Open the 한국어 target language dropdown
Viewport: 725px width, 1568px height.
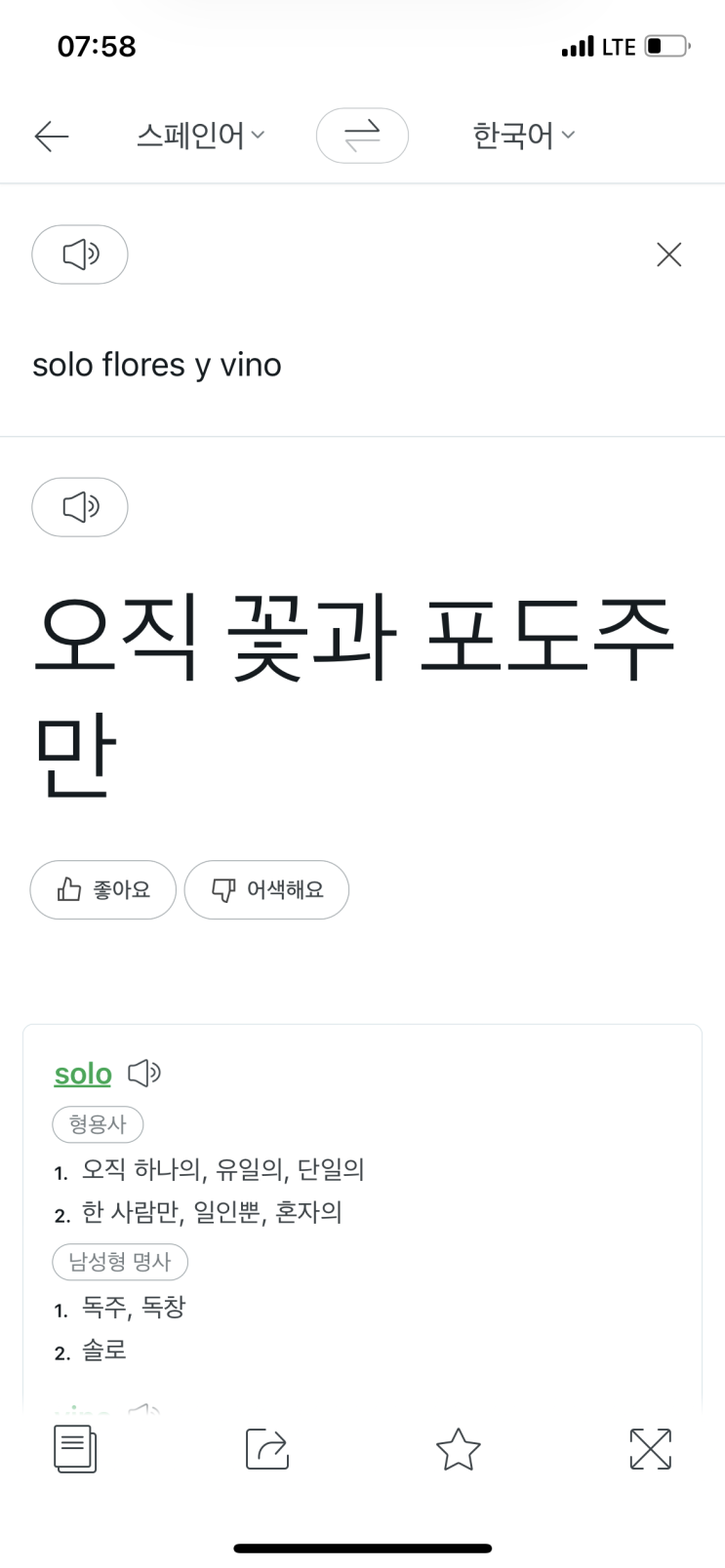(x=523, y=136)
